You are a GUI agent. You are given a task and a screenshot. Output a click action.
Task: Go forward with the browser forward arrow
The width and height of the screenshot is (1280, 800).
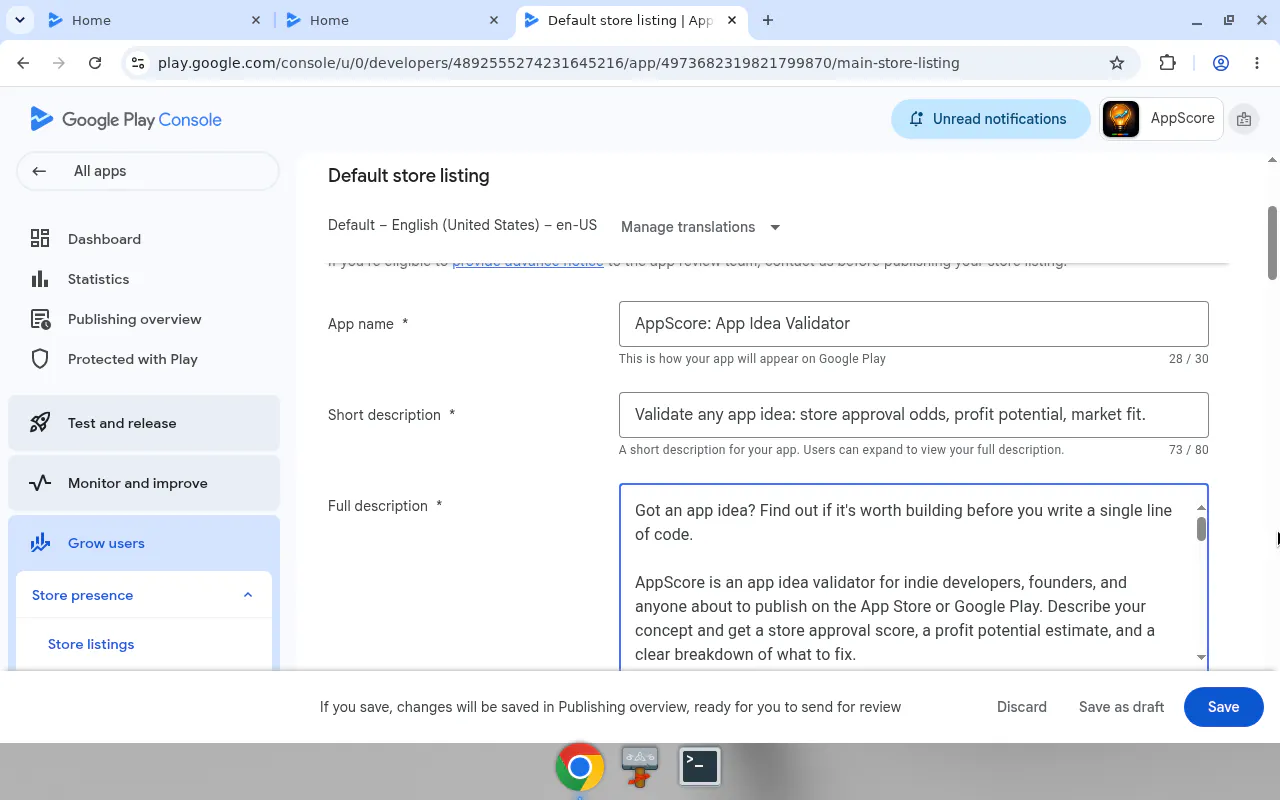coord(59,63)
